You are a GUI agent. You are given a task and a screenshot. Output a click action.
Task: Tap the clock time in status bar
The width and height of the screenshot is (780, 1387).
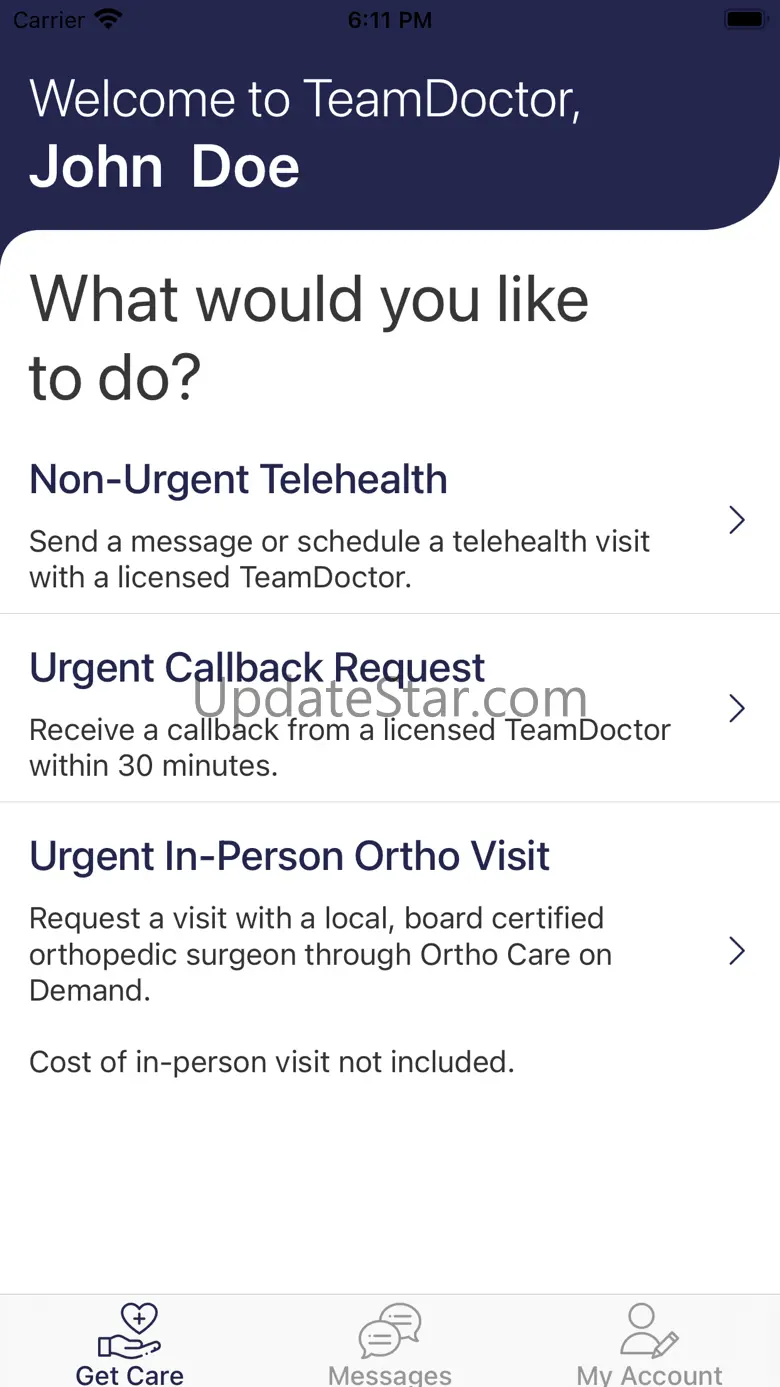click(390, 20)
